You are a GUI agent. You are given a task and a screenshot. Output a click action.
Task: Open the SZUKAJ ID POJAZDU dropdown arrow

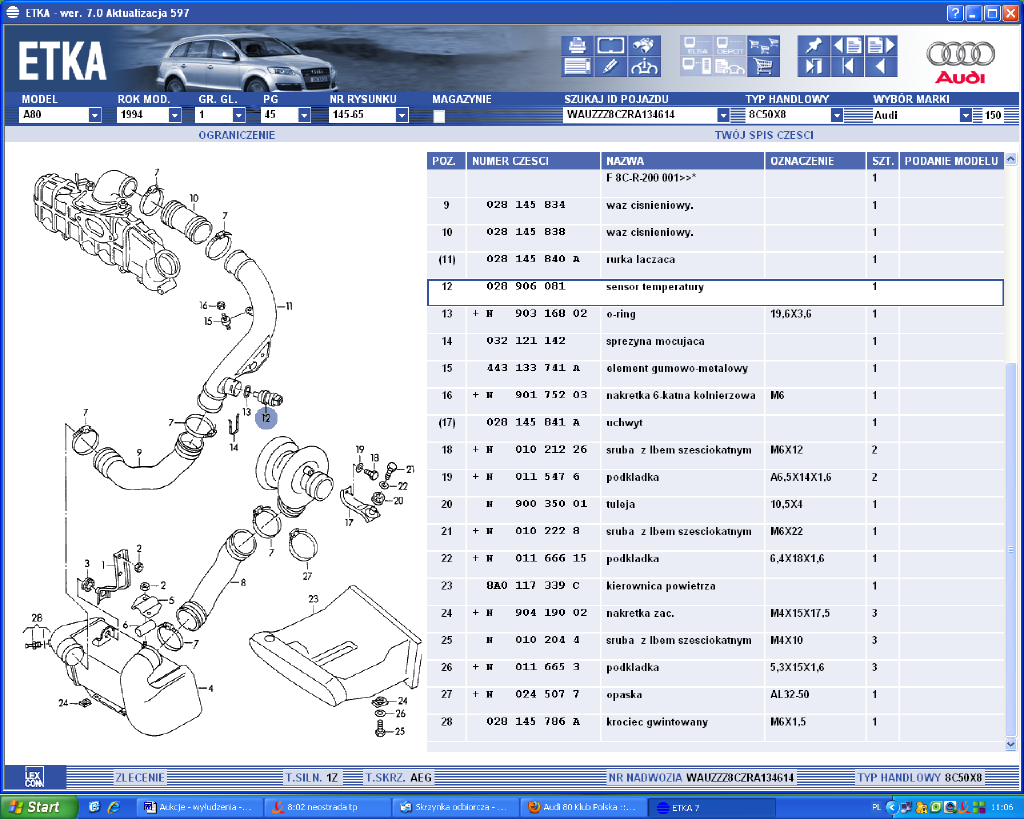pyautogui.click(x=723, y=115)
